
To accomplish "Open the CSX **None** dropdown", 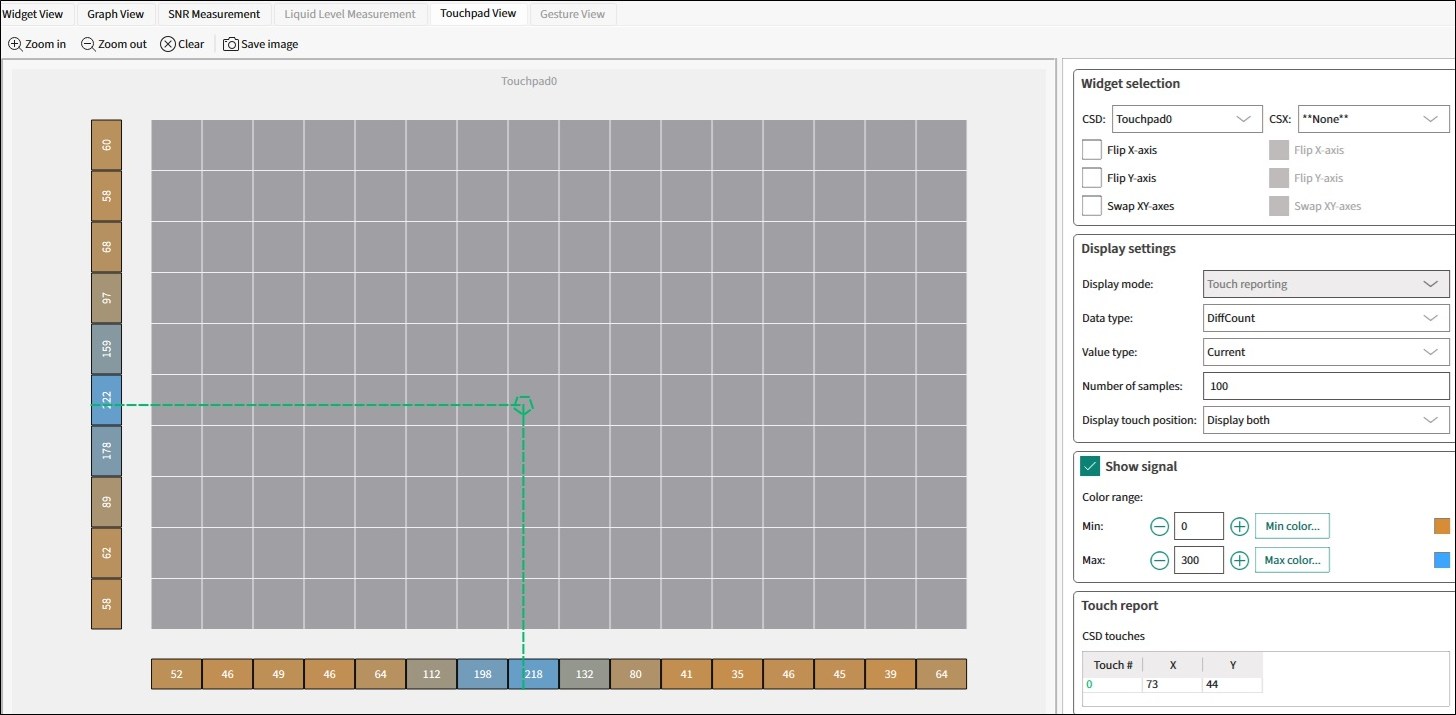I will click(x=1373, y=118).
